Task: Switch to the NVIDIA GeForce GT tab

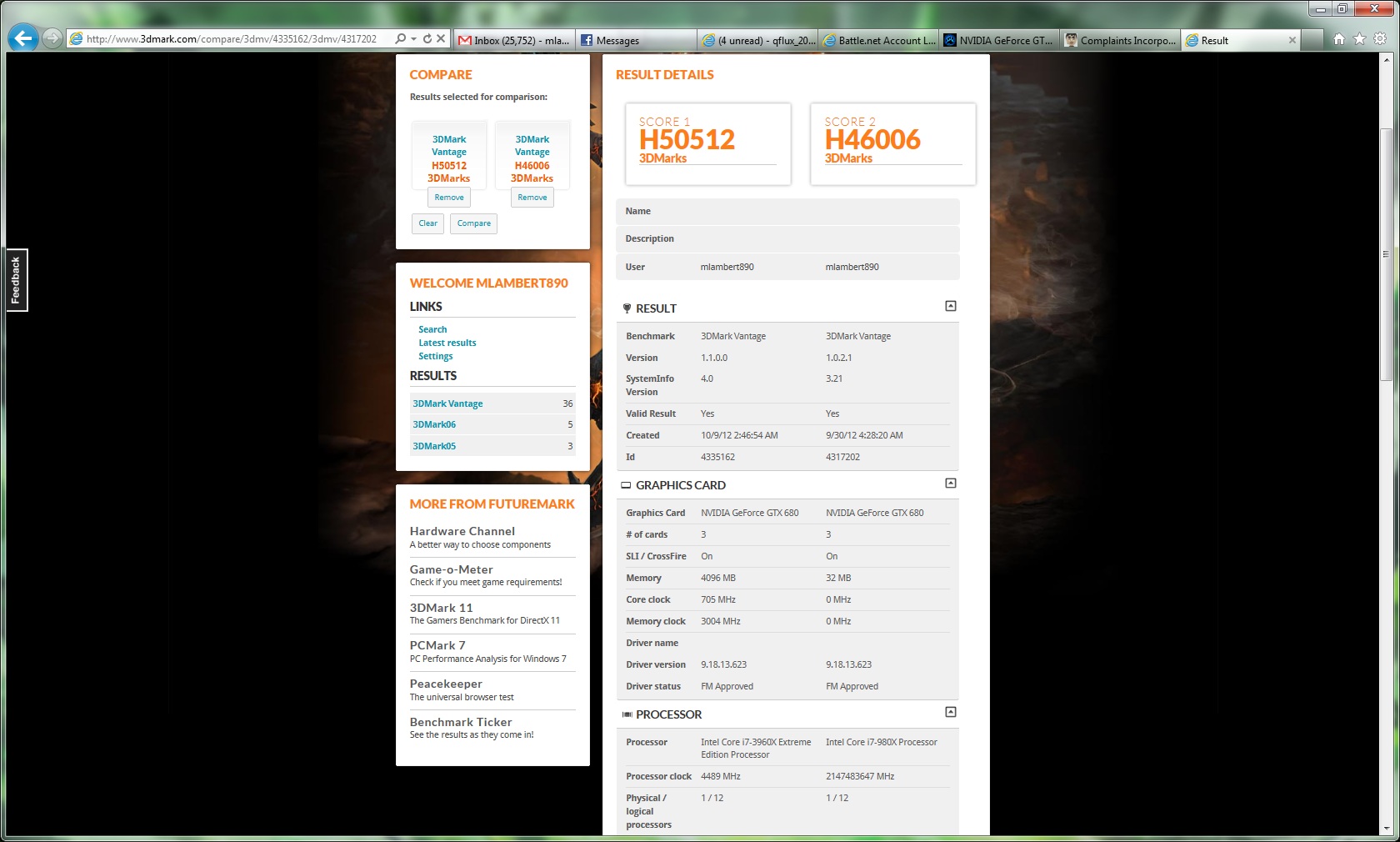Action: point(999,40)
